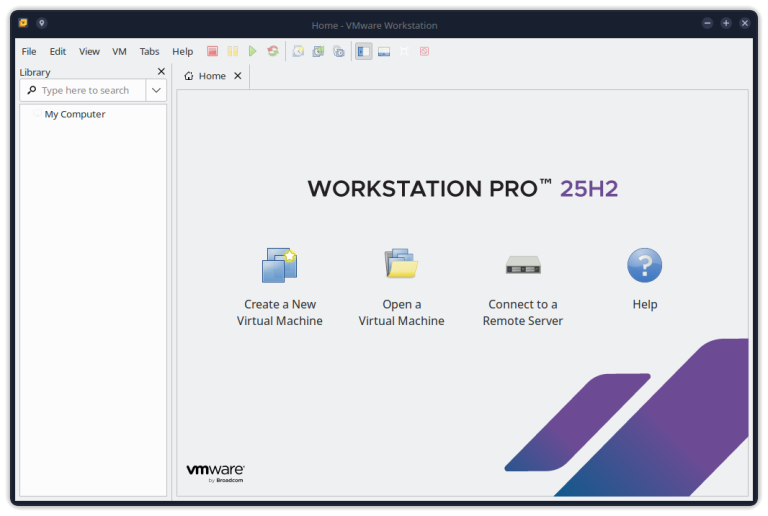Toggle the Show Library sidebar toolbar button
768x516 pixels.
point(363,51)
